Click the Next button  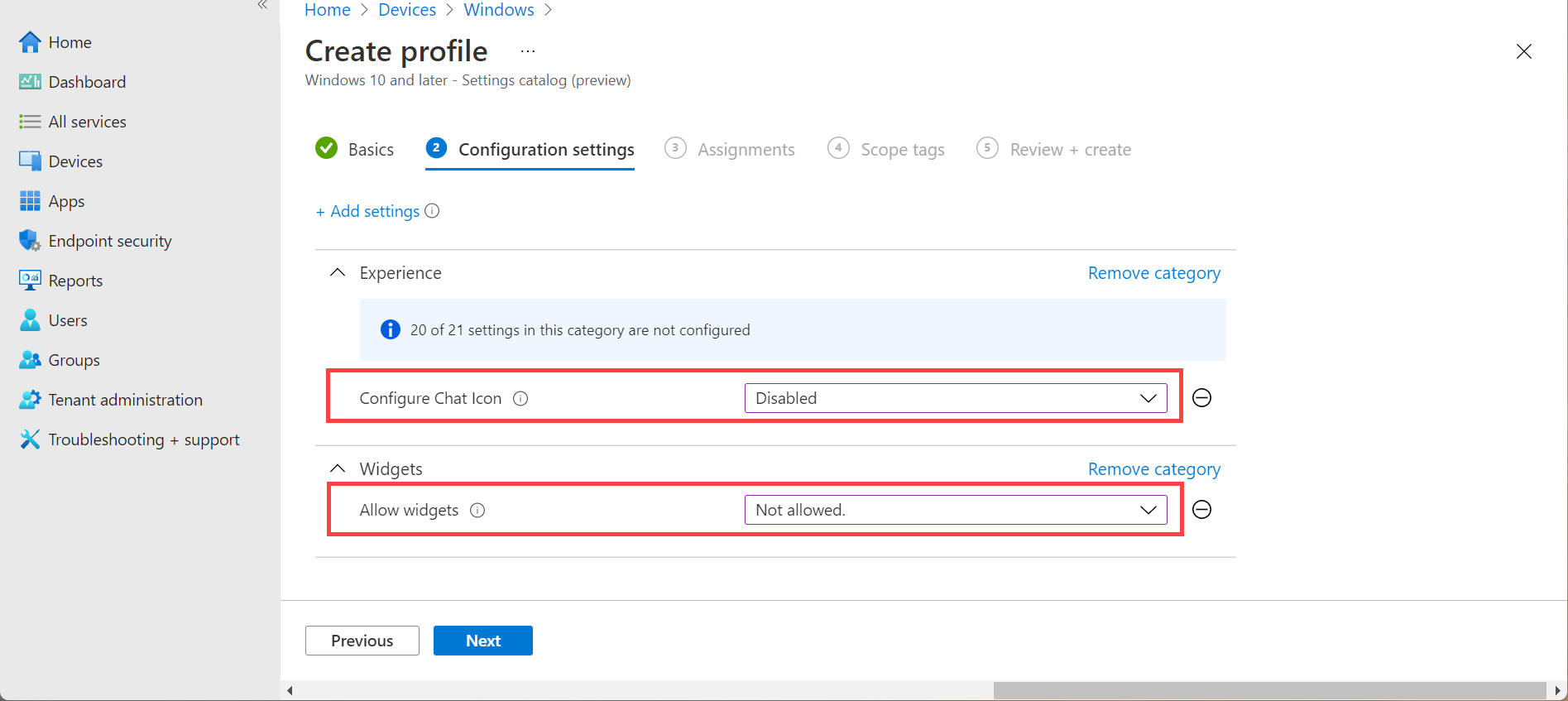pyautogui.click(x=483, y=641)
